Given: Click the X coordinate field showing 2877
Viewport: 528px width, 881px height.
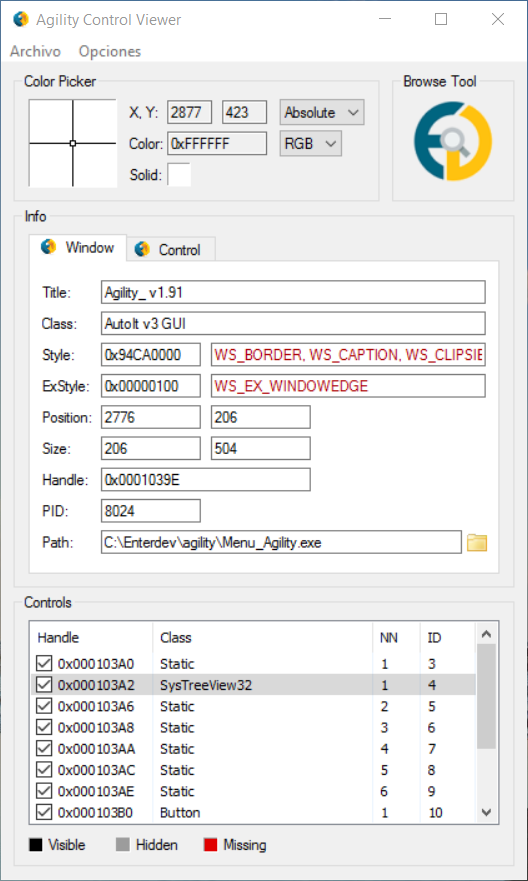Looking at the screenshot, I should coord(189,112).
